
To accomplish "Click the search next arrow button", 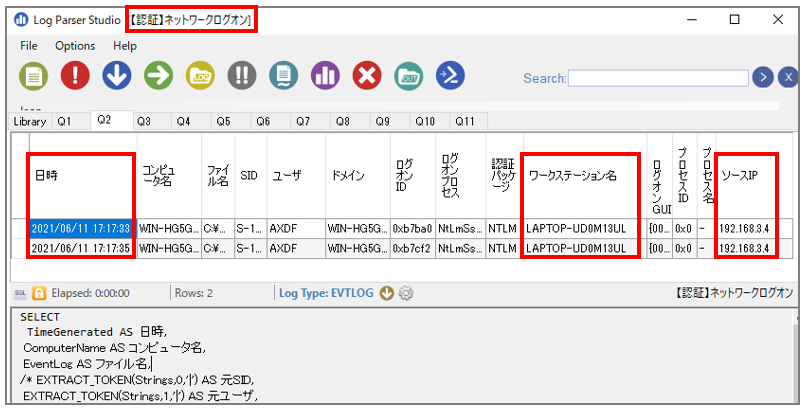I will (763, 78).
